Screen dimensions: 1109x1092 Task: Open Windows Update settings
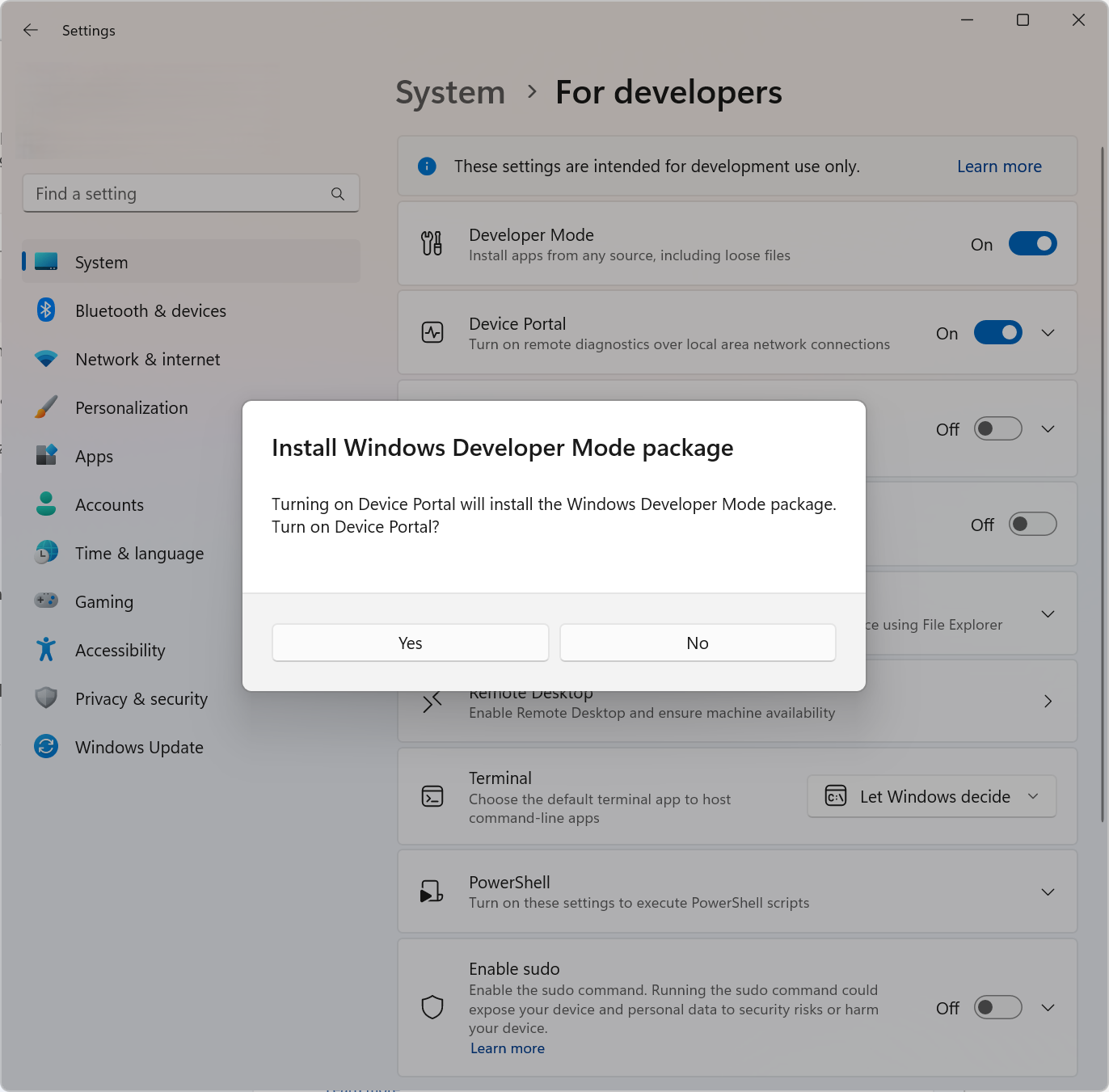pos(139,747)
